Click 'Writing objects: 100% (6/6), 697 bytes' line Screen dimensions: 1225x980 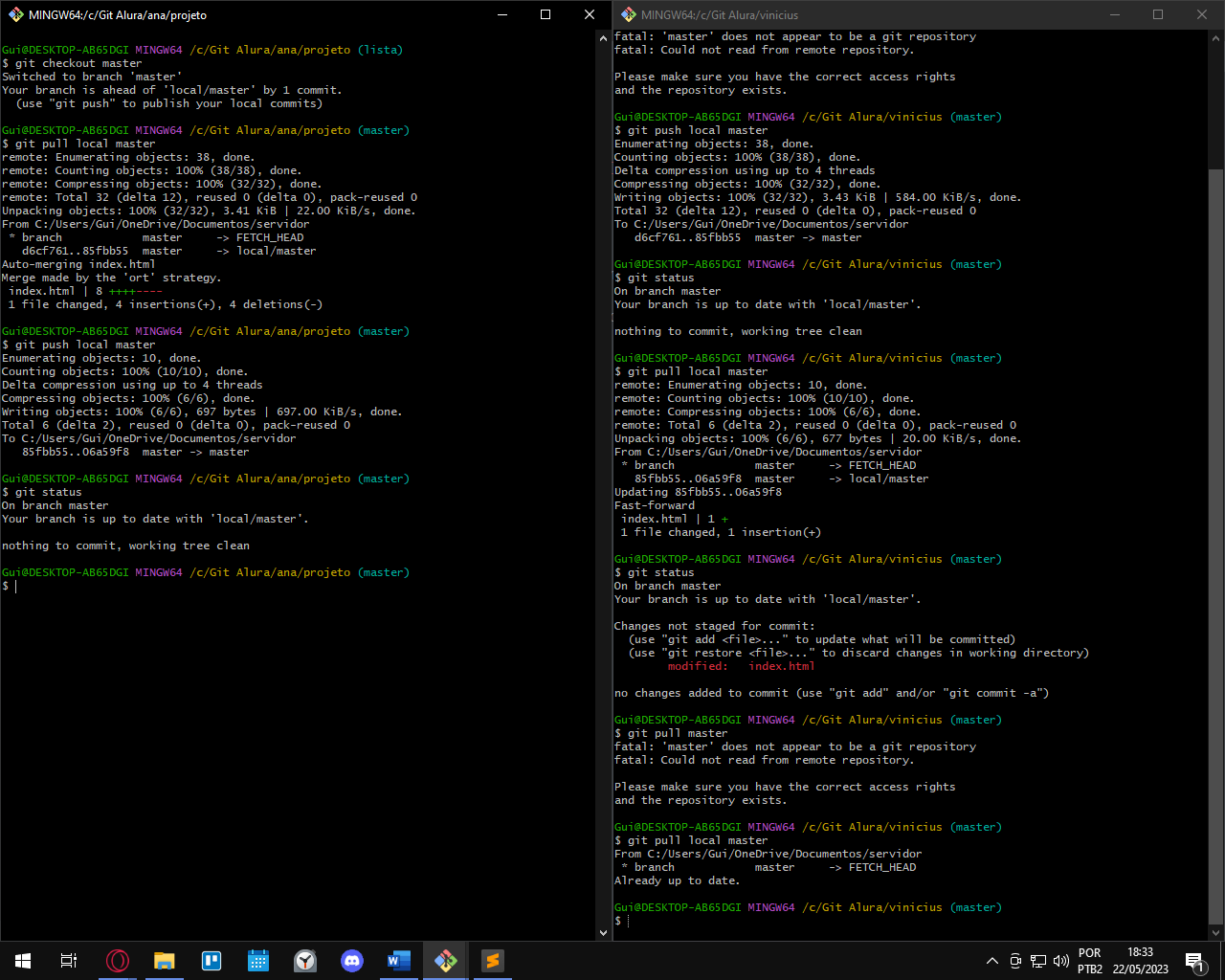pos(202,412)
